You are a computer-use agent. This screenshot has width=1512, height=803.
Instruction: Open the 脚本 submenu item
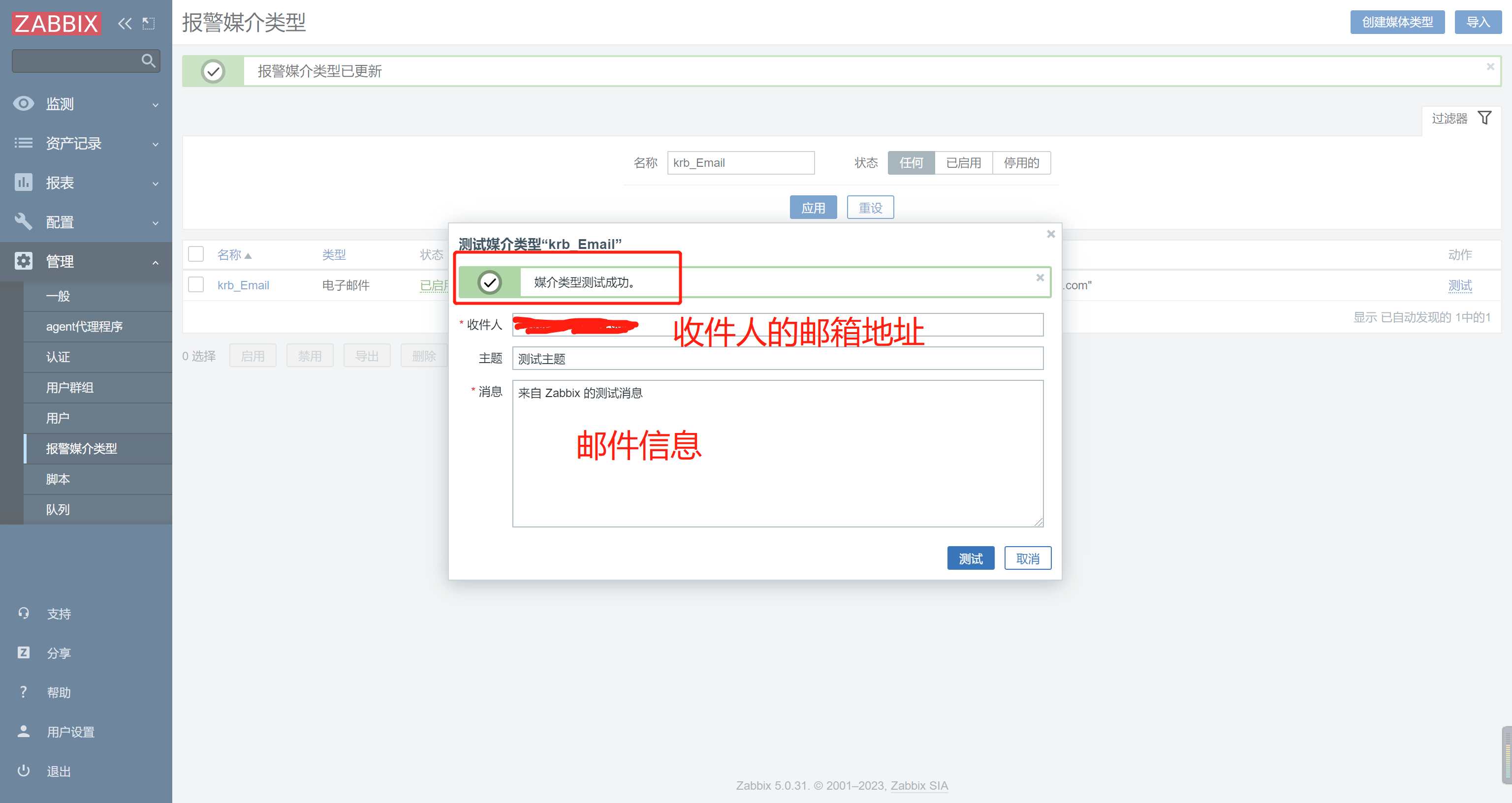[x=98, y=479]
